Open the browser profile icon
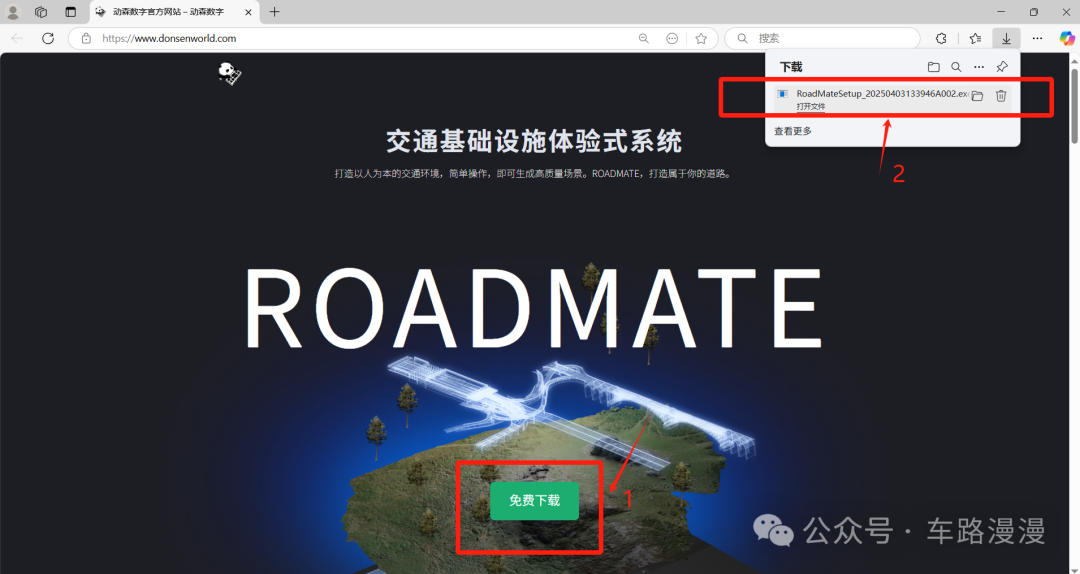Image resolution: width=1080 pixels, height=574 pixels. coord(12,12)
